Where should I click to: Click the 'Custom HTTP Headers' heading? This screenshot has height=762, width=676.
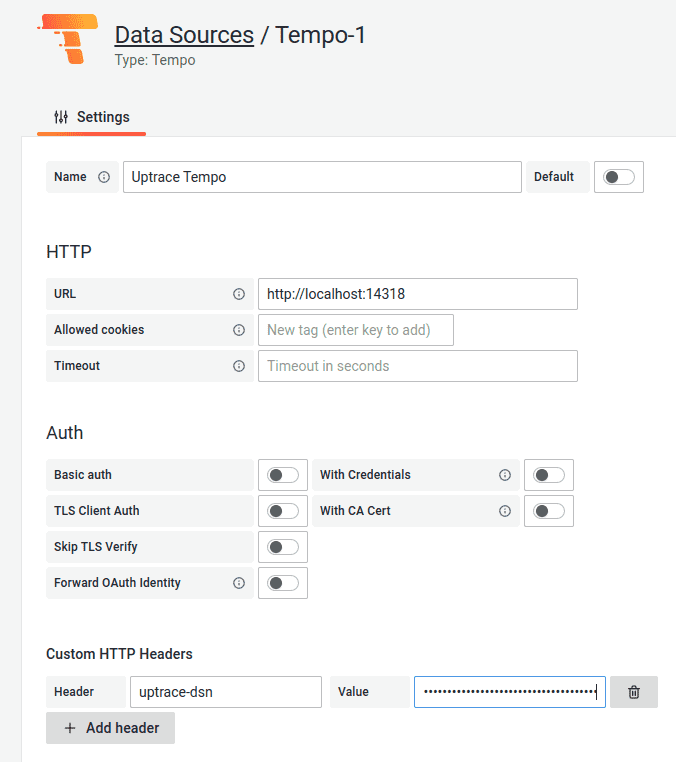click(119, 654)
